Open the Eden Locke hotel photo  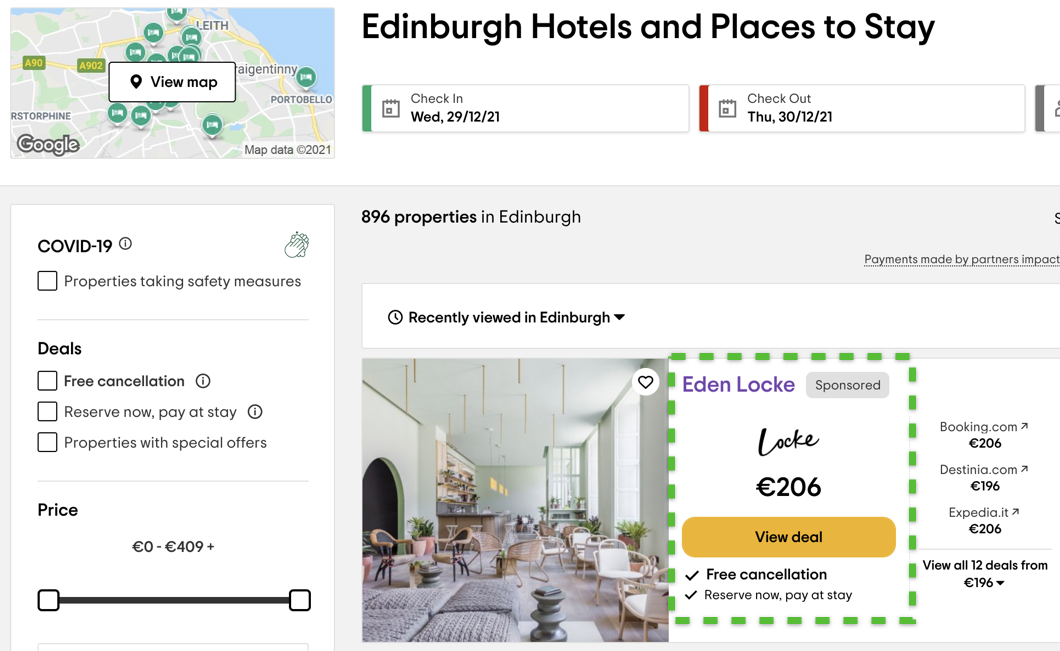pos(514,500)
